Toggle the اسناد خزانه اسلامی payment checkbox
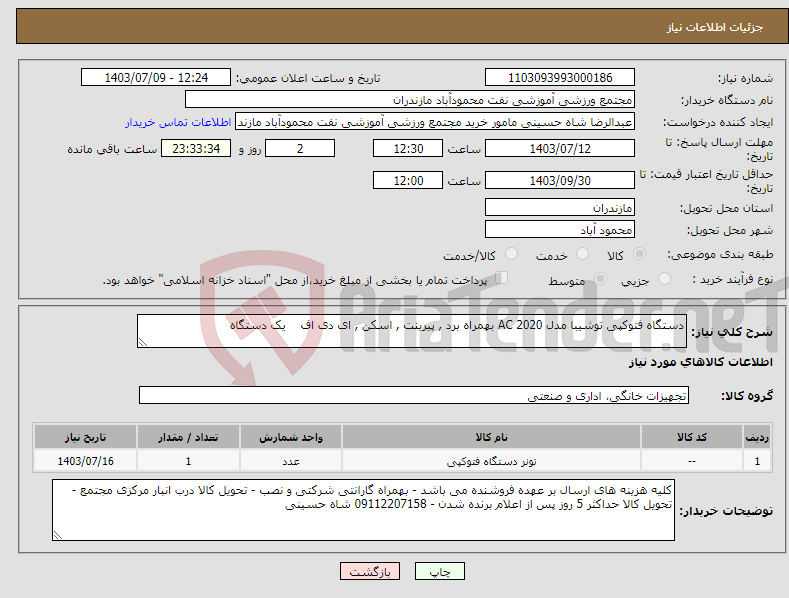789x598 pixels. [x=502, y=277]
